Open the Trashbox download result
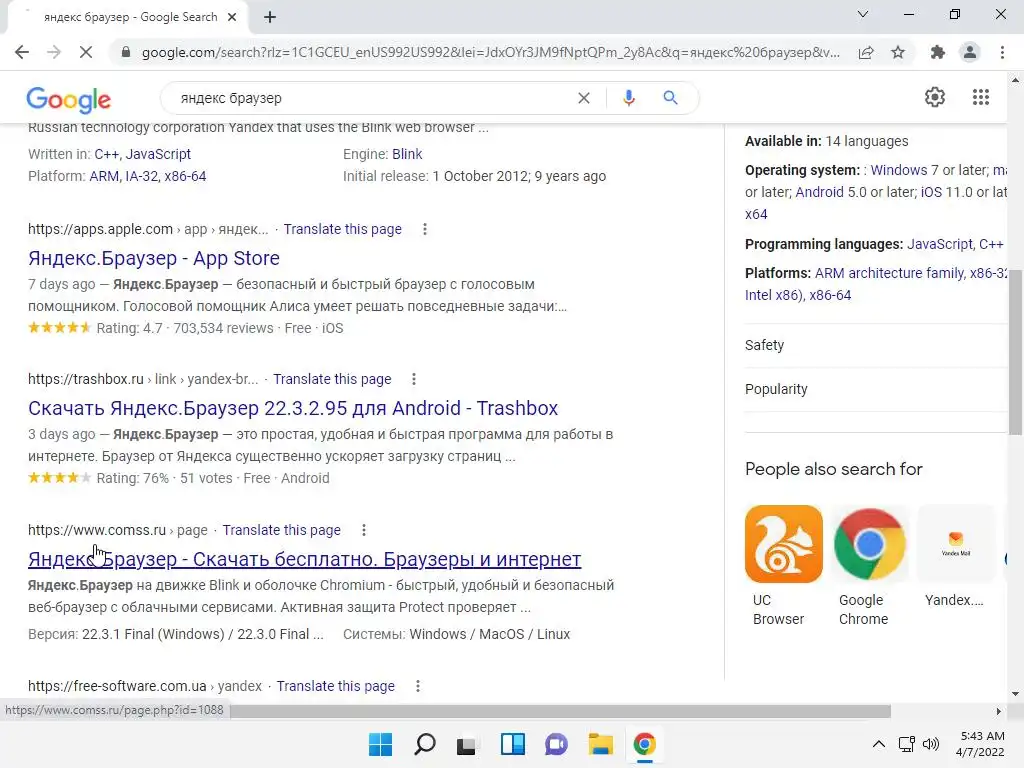 pos(293,408)
